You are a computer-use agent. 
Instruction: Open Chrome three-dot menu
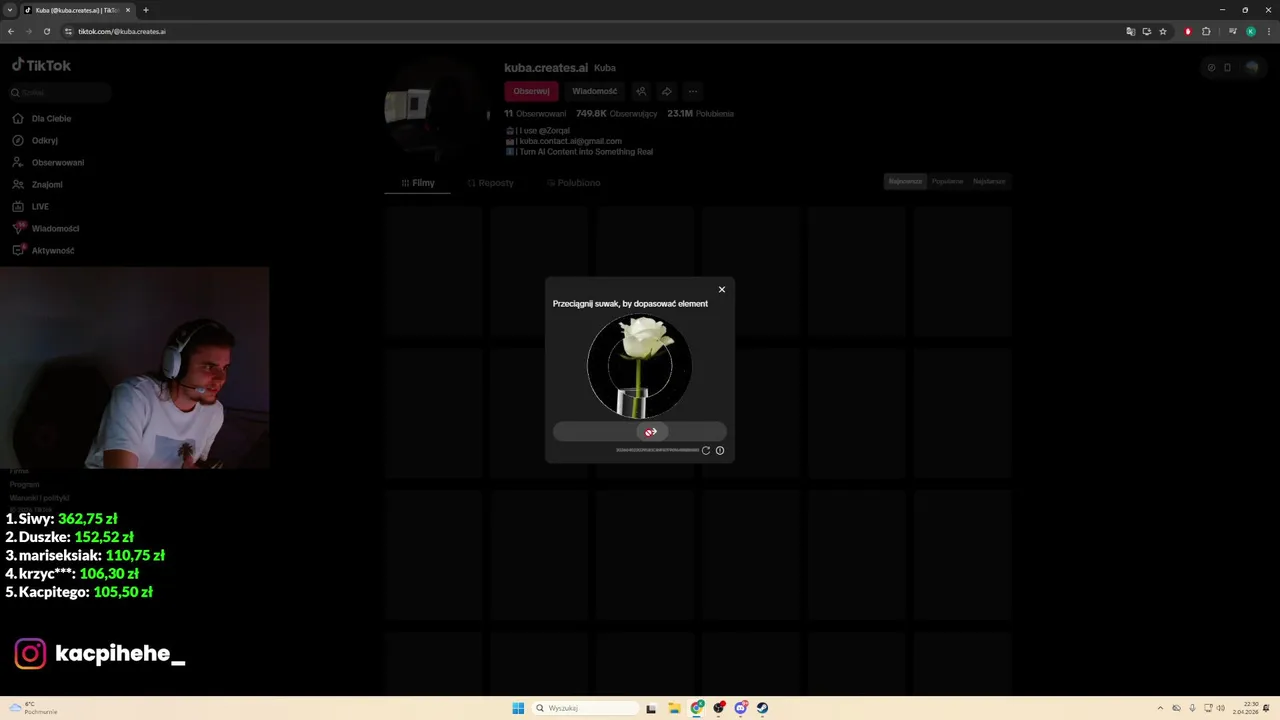pyautogui.click(x=1268, y=31)
